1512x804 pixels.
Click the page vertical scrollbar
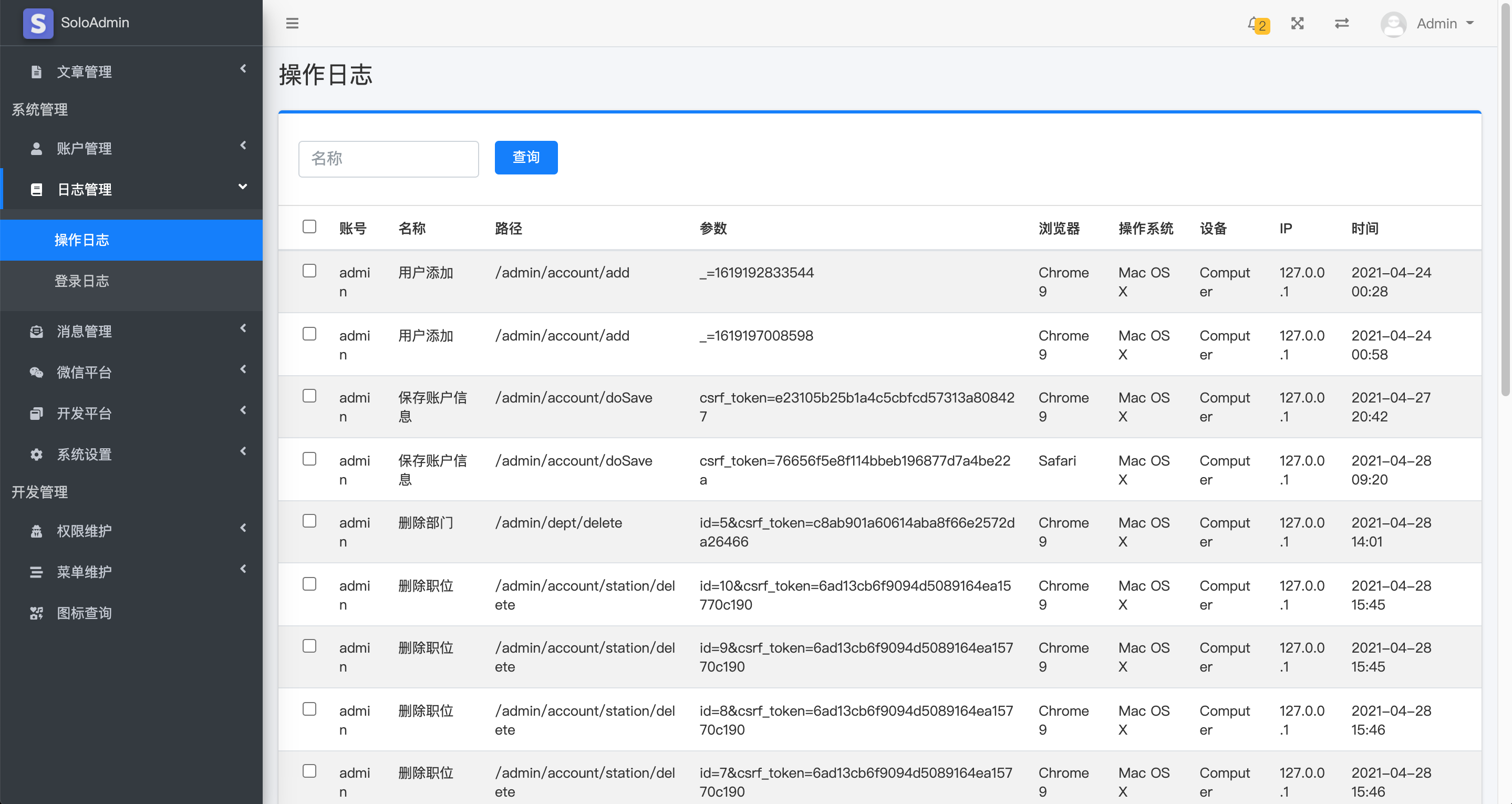click(1506, 200)
